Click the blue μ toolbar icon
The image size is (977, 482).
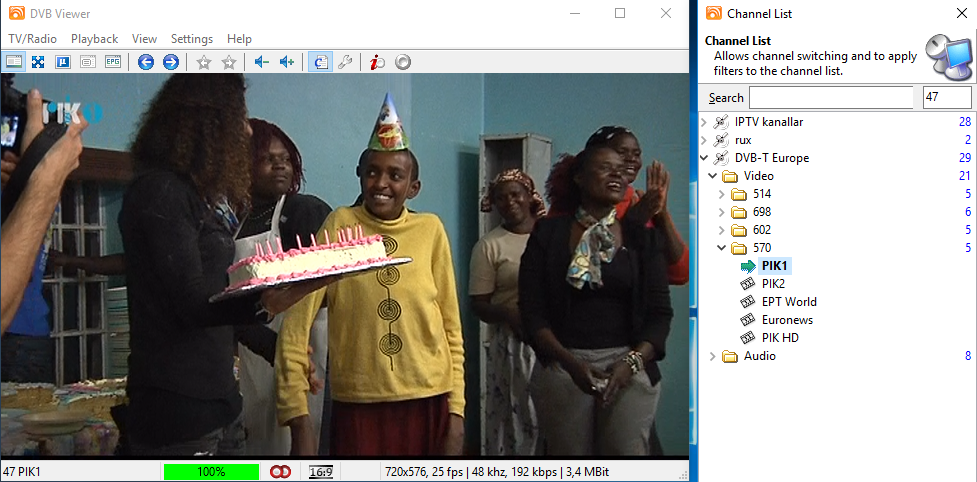[63, 62]
